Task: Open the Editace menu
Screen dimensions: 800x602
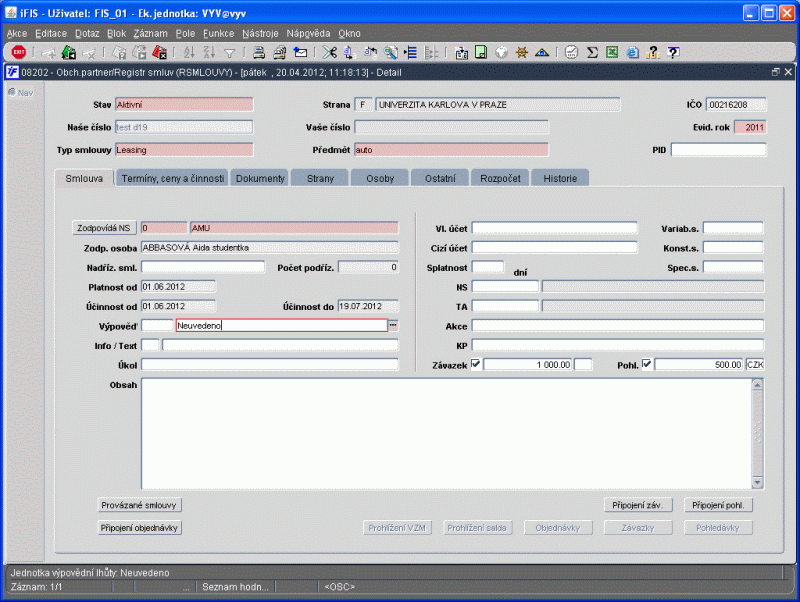Action: point(51,33)
